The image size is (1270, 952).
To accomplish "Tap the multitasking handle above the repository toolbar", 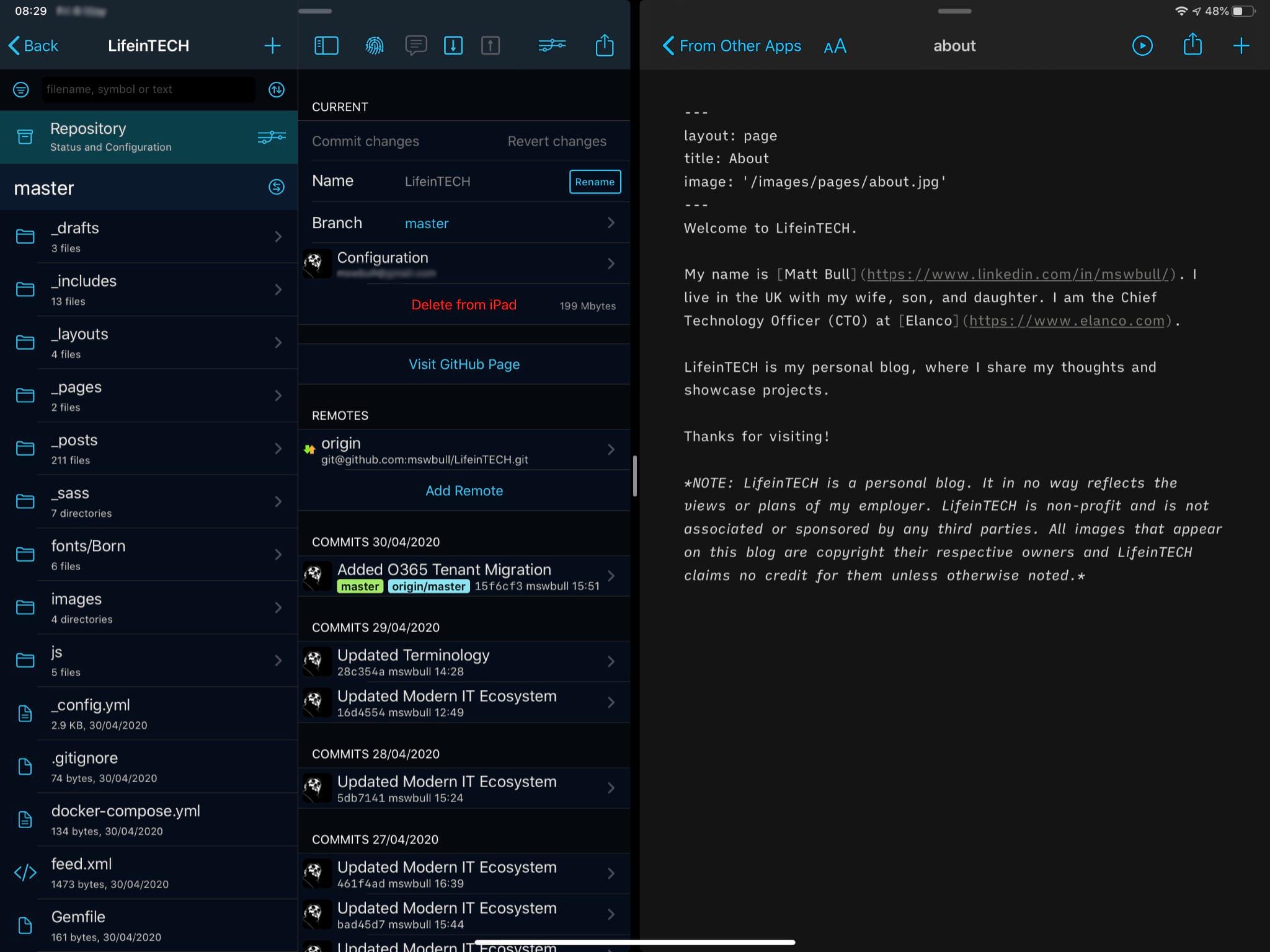I will 315,11.
